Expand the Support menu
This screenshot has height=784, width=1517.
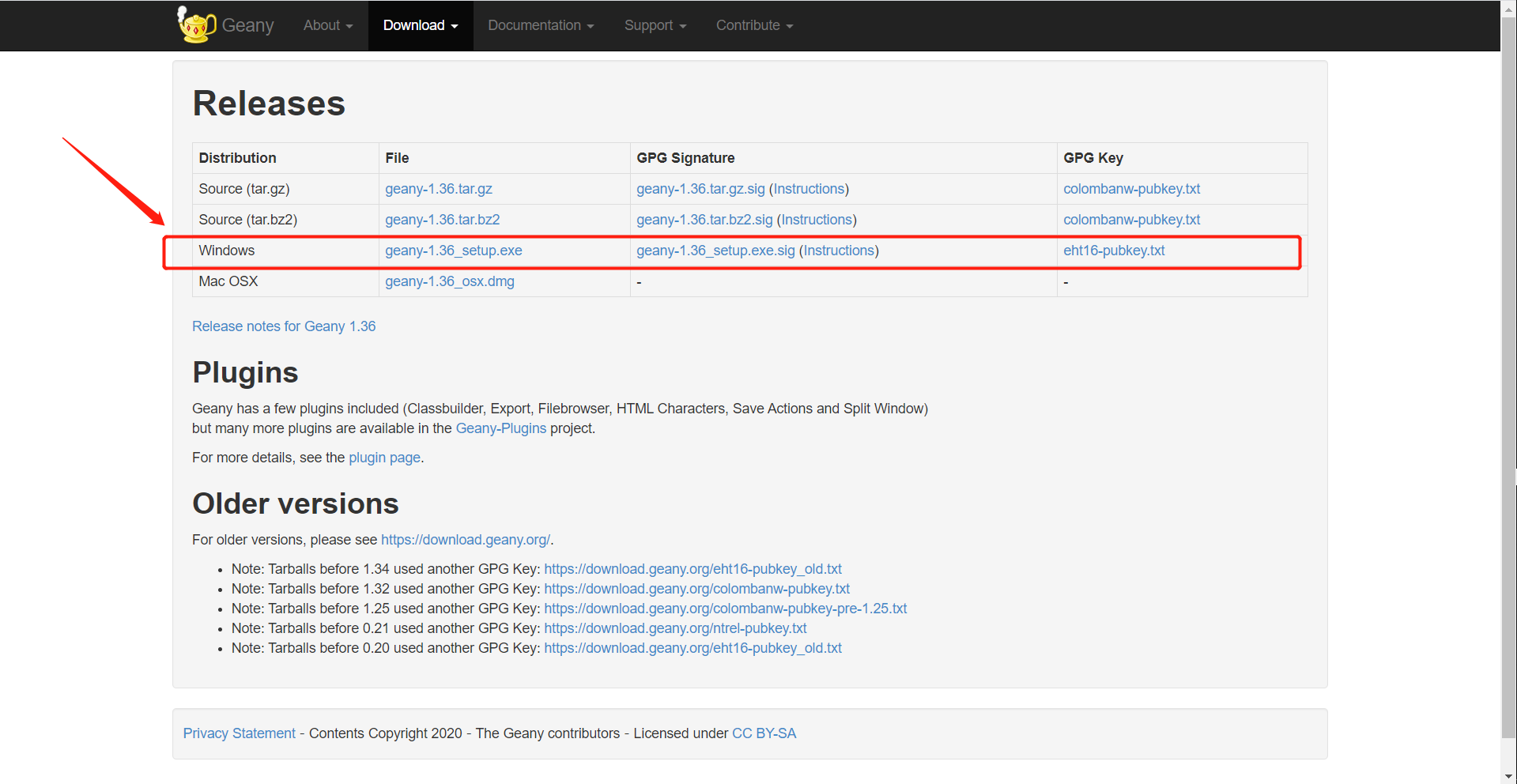point(655,25)
